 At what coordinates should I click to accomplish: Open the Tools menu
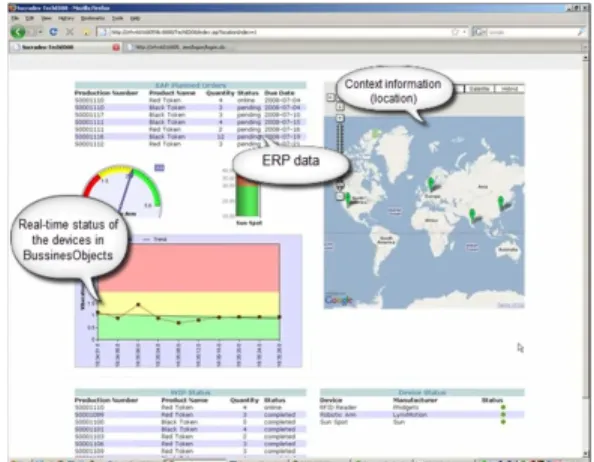coord(117,18)
